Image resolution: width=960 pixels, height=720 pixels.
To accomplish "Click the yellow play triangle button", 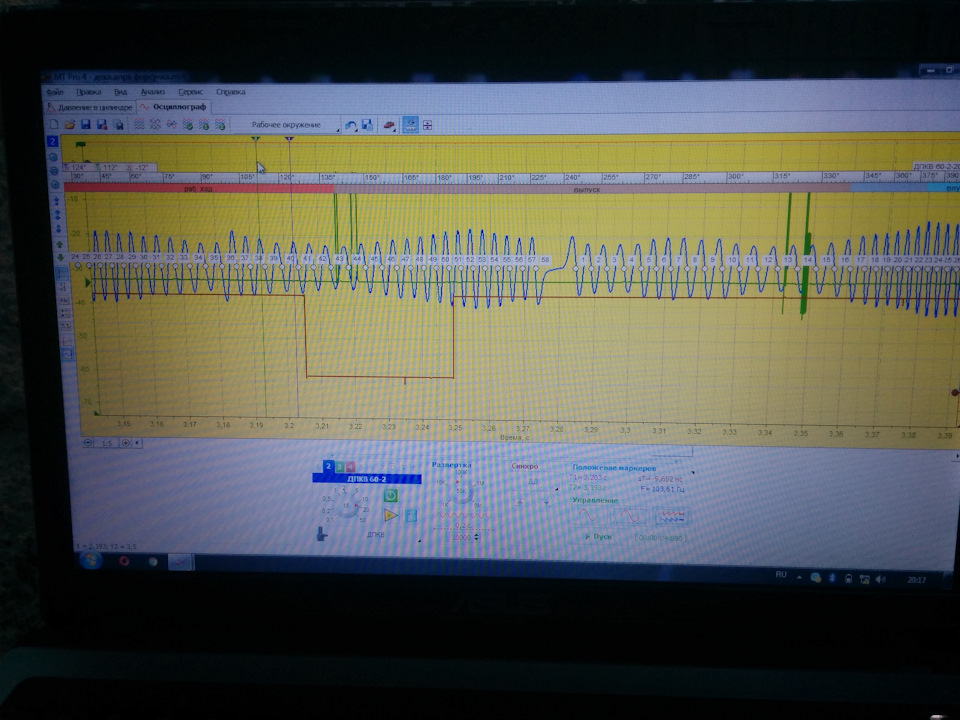I will click(x=390, y=516).
